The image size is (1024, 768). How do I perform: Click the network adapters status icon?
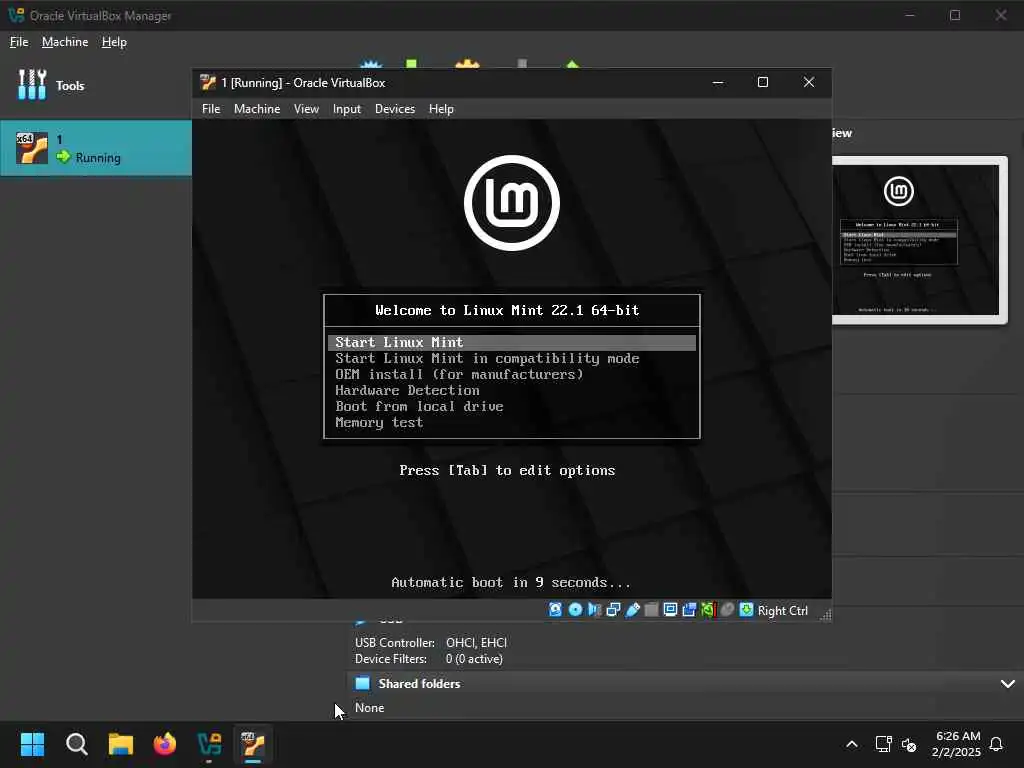click(x=613, y=610)
